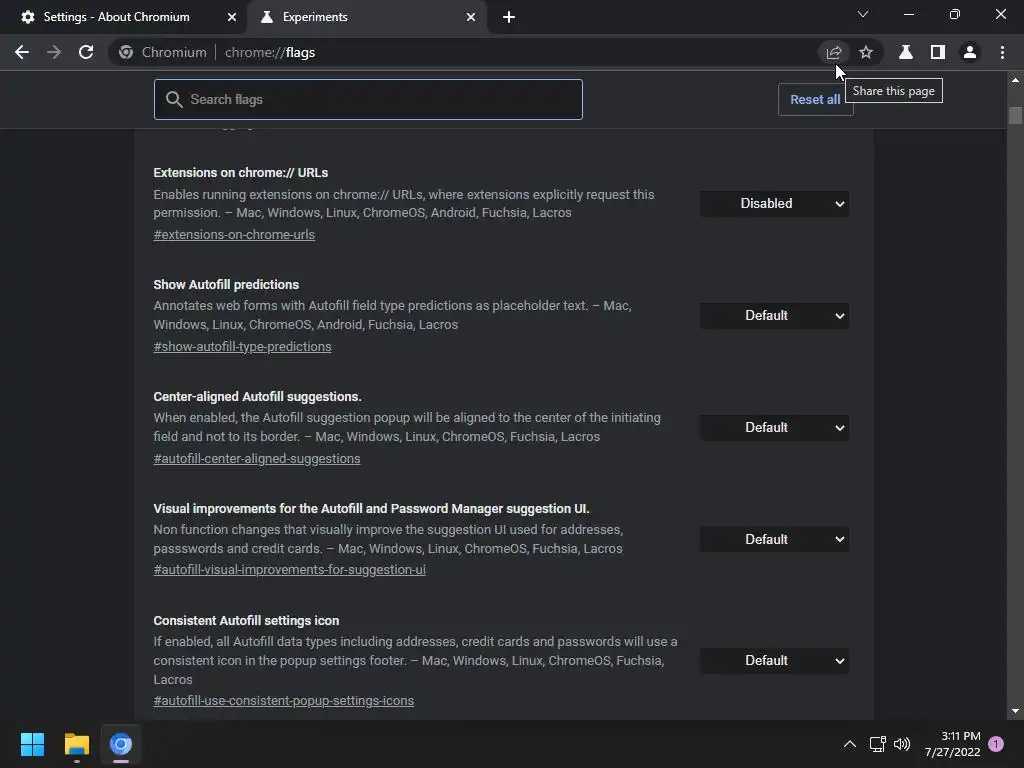The width and height of the screenshot is (1024, 768).
Task: Bookmark this page with the star icon
Action: (x=866, y=52)
